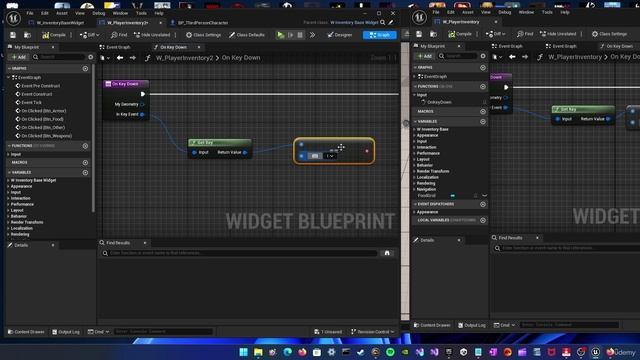640x360 pixels.
Task: Click Browse to asset icon in left window
Action: pyautogui.click(x=27, y=35)
